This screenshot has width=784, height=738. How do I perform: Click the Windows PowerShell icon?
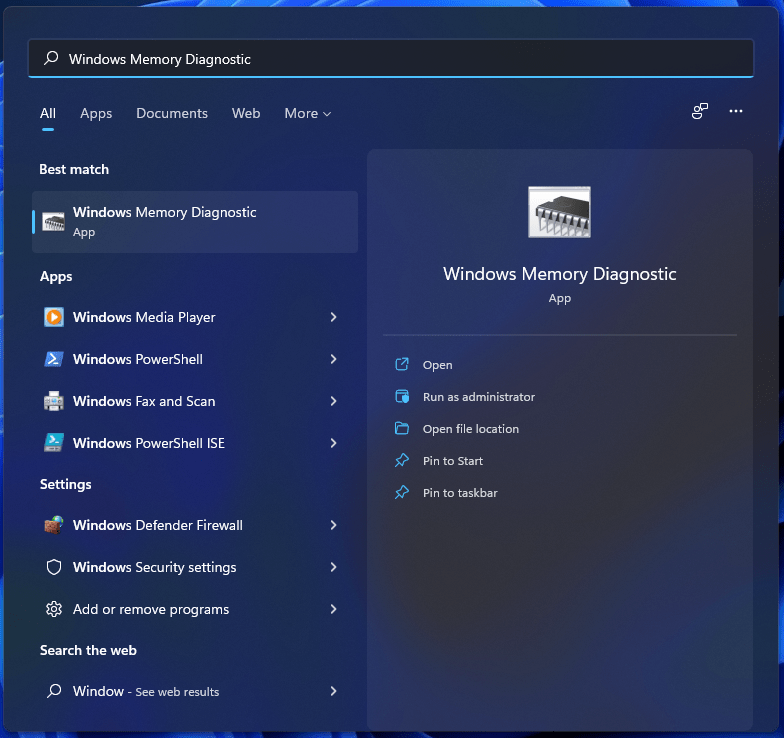click(54, 359)
